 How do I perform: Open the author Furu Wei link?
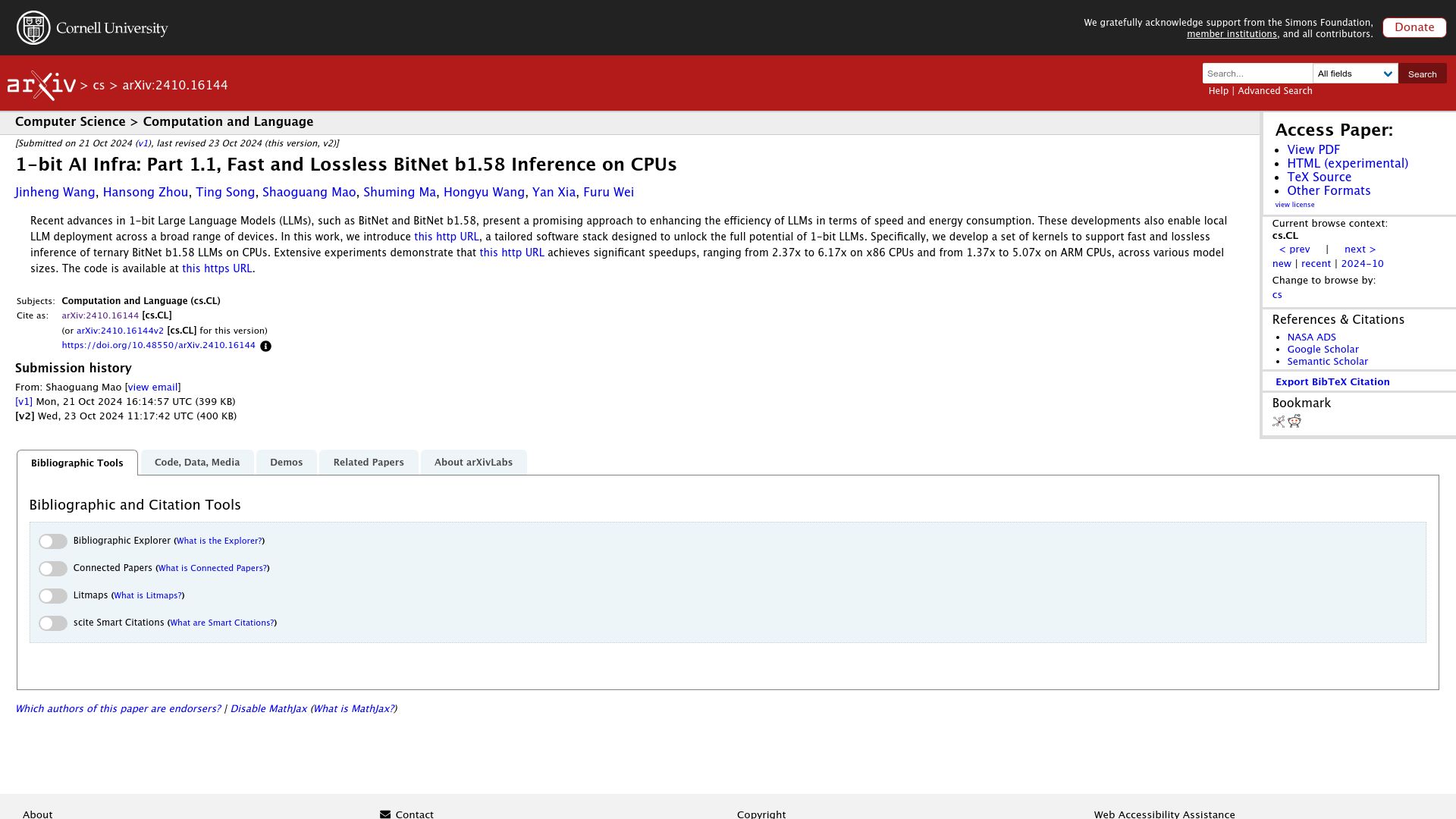click(608, 193)
